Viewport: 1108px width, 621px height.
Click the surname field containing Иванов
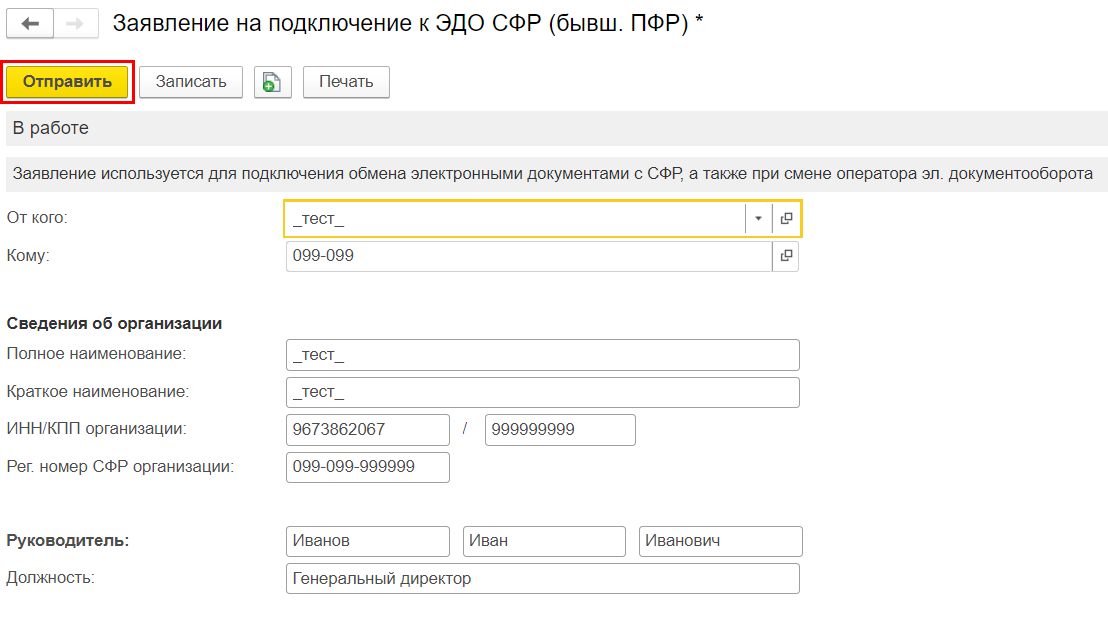pos(367,541)
